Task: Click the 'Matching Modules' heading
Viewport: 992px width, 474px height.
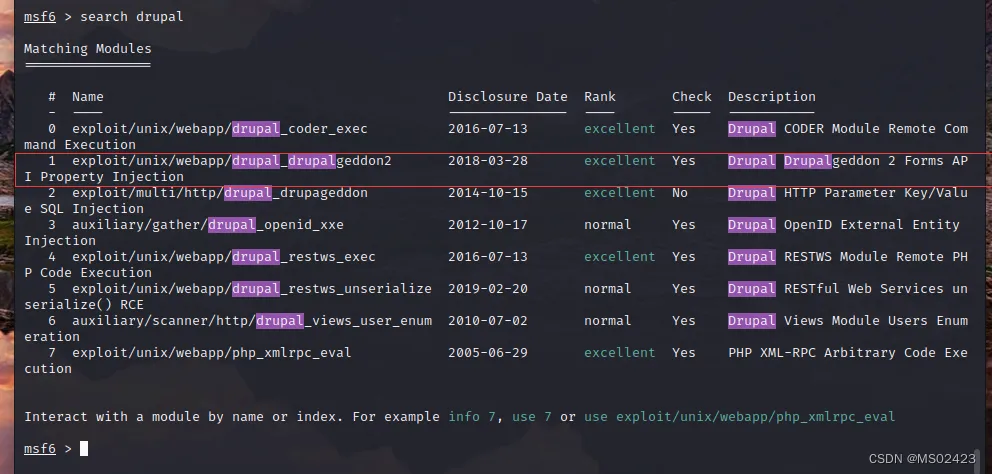Action: pos(87,49)
